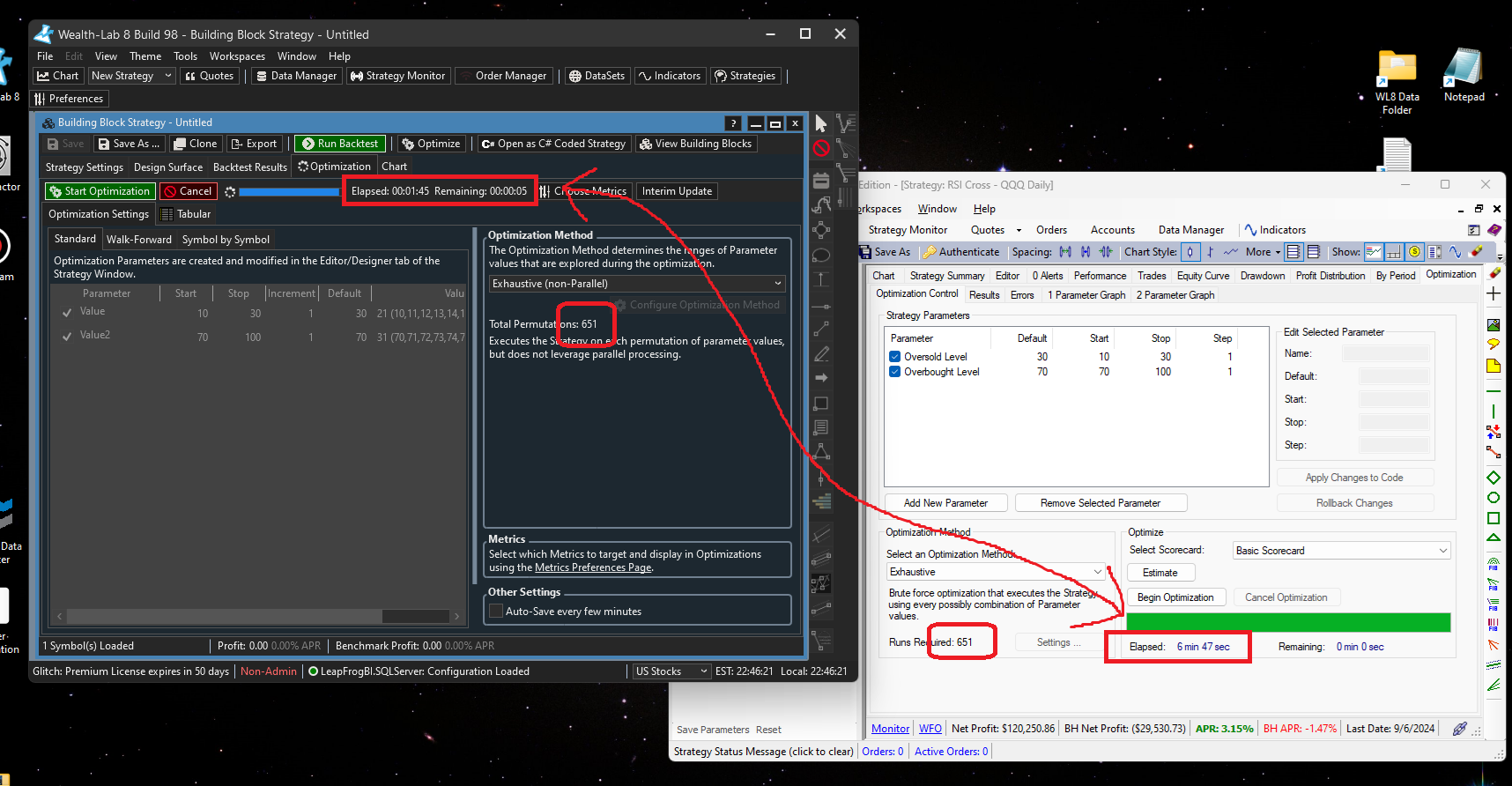Expand the More chart styles dropdown

1264,252
